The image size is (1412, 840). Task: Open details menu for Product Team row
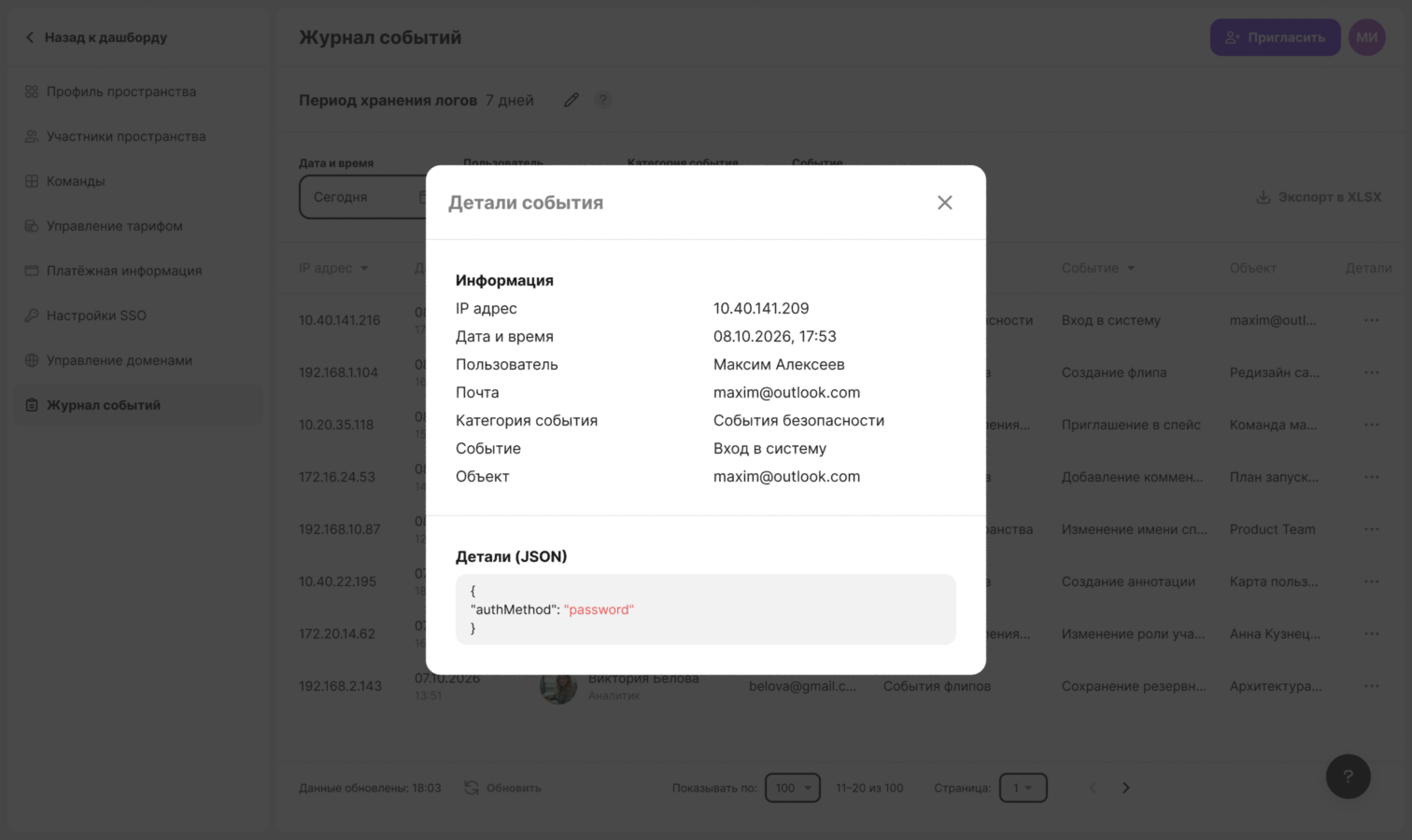click(x=1371, y=529)
